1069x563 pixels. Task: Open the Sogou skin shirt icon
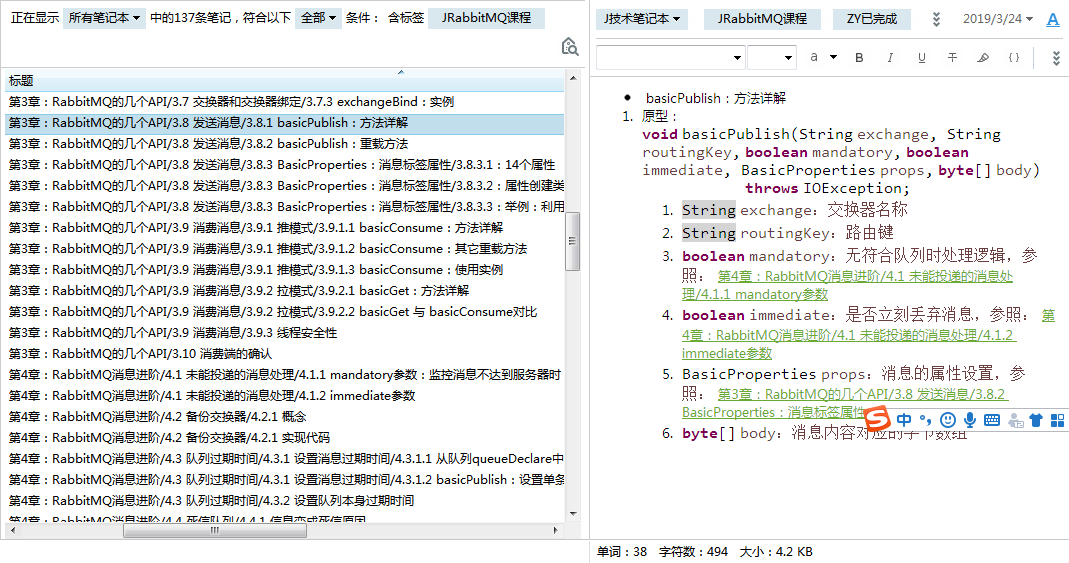1036,420
